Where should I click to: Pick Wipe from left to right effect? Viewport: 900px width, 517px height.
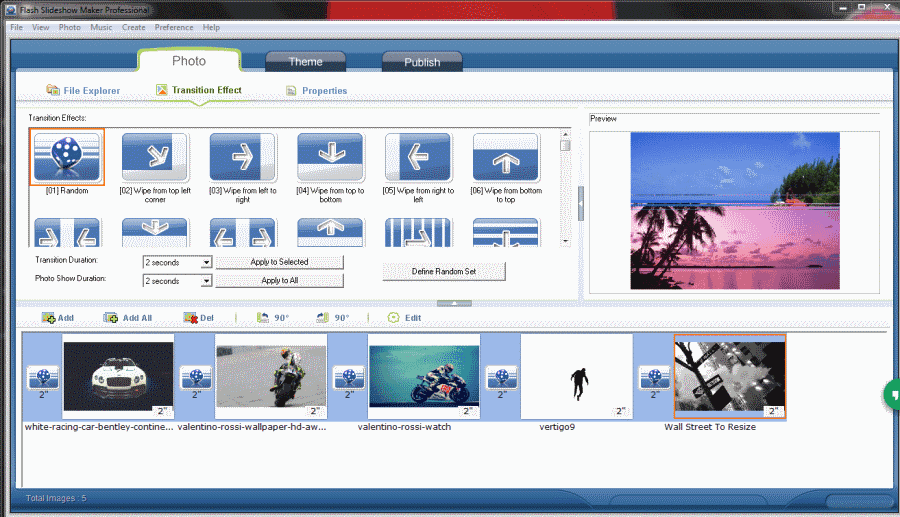[242, 157]
